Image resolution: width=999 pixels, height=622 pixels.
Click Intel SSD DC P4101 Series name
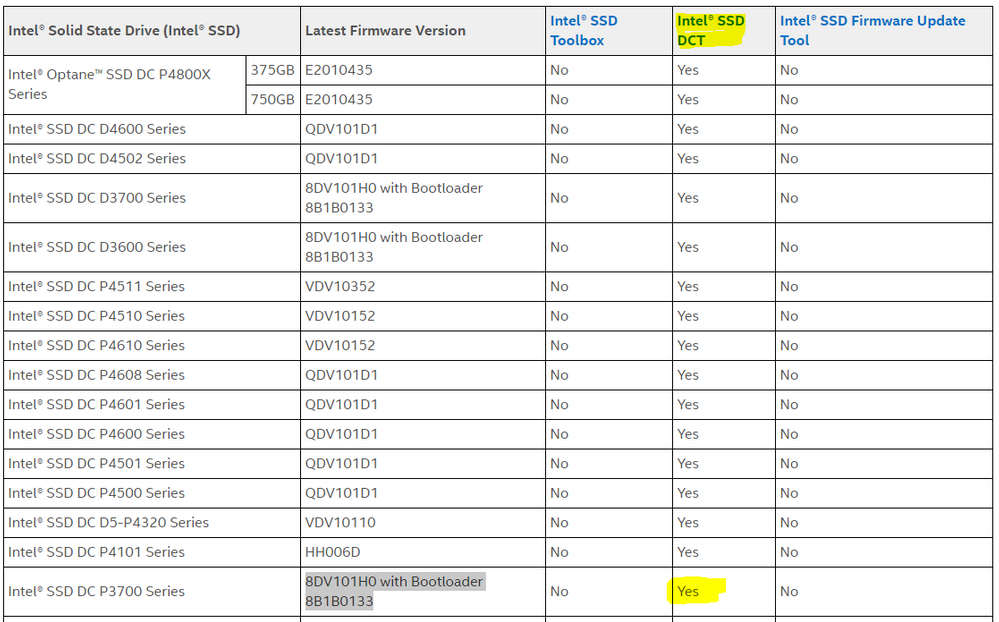pyautogui.click(x=97, y=552)
